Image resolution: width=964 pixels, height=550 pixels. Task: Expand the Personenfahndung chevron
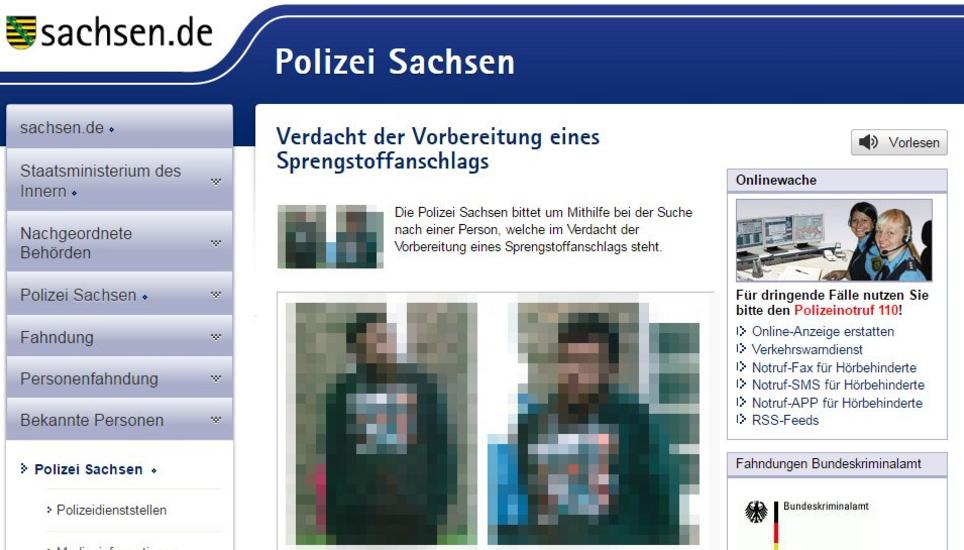(x=216, y=378)
